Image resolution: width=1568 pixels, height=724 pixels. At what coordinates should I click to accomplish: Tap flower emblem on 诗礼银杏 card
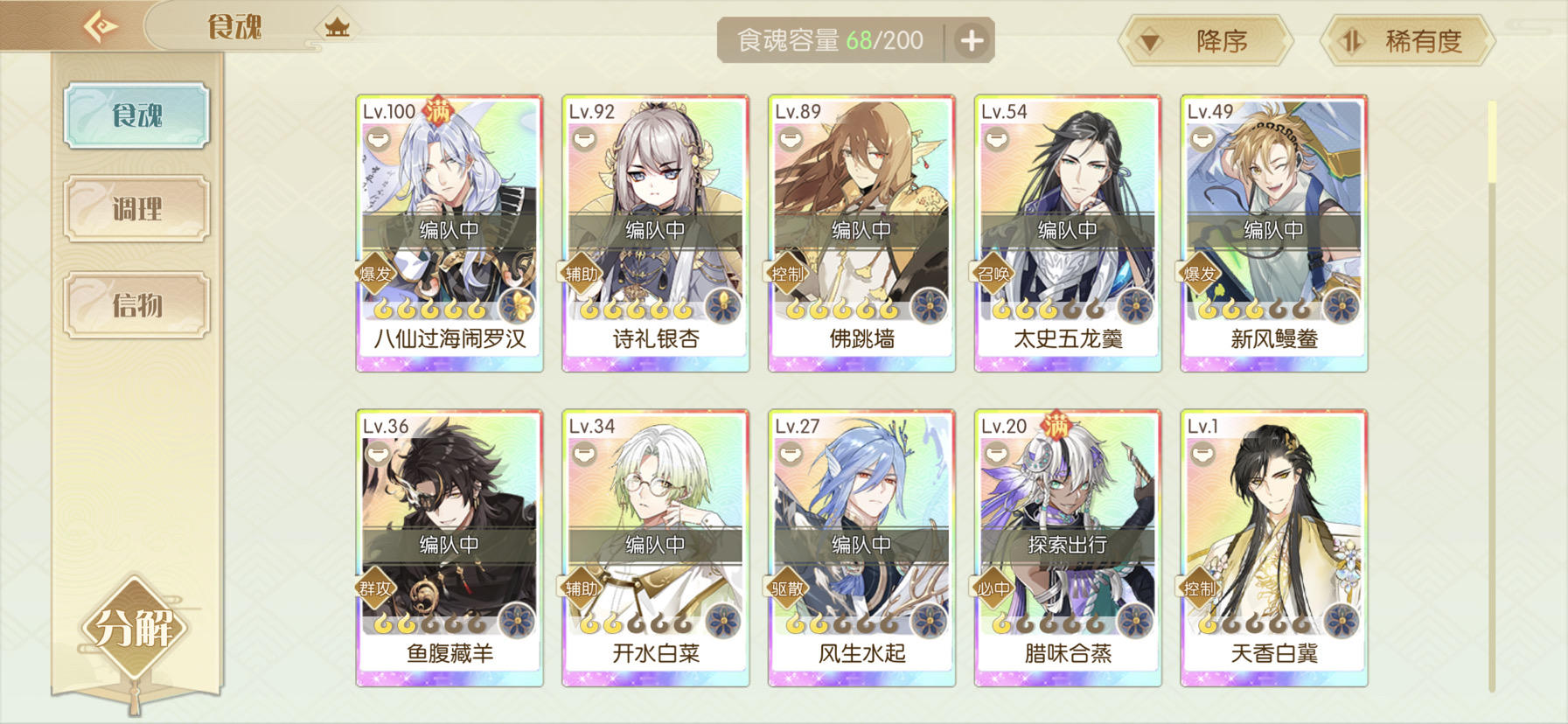(723, 305)
